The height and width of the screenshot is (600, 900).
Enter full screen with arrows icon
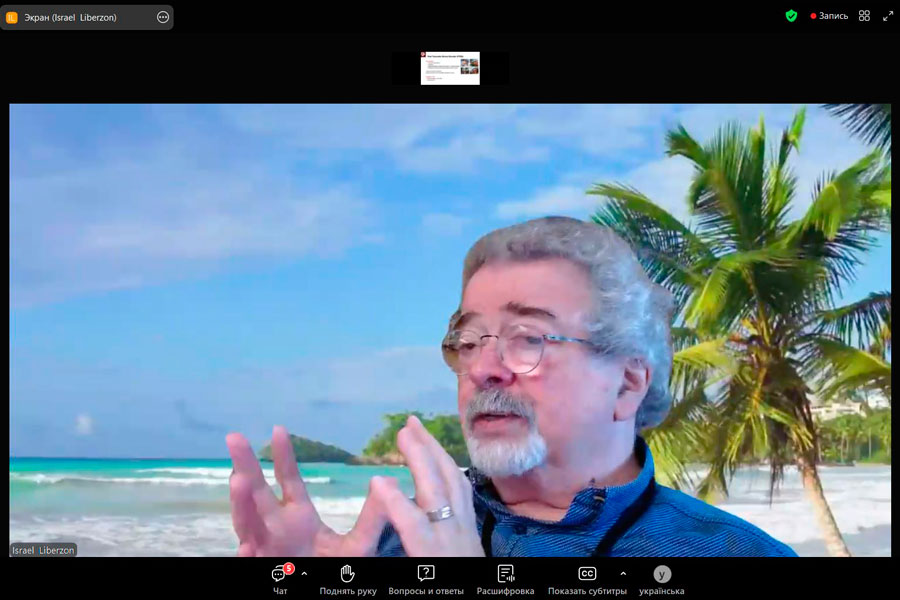click(x=888, y=16)
